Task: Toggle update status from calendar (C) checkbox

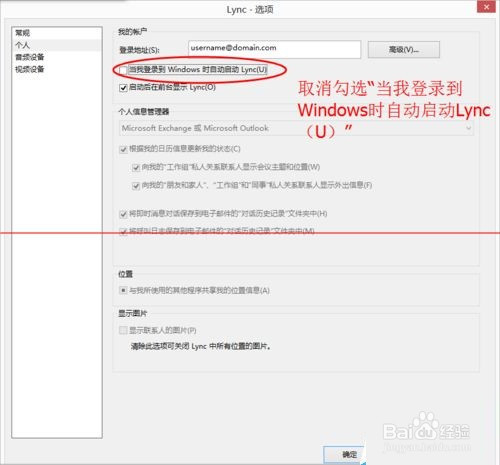Action: tap(123, 149)
